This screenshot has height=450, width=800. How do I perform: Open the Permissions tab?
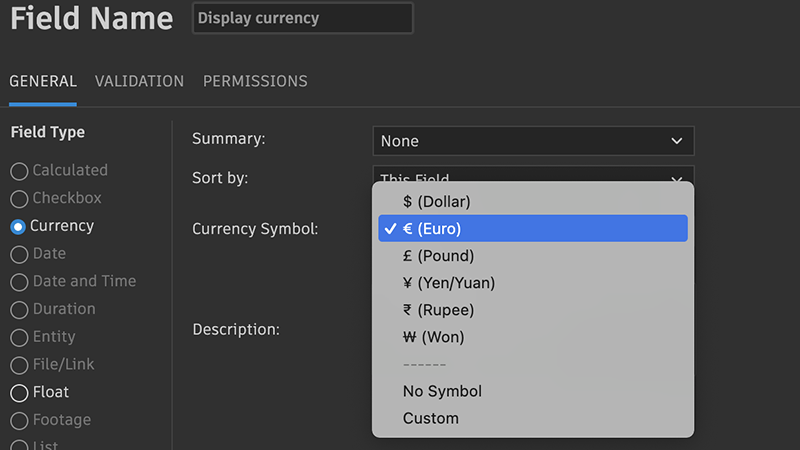pos(255,82)
